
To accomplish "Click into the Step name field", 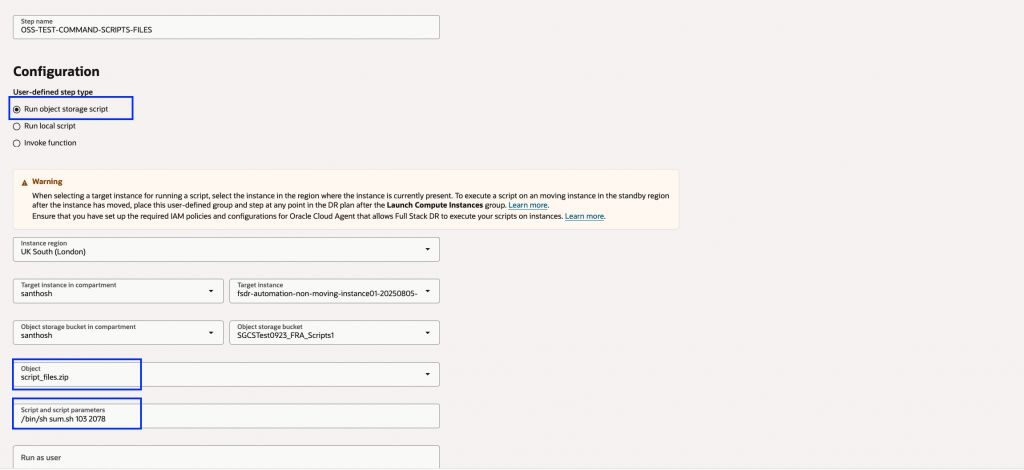I will click(226, 26).
